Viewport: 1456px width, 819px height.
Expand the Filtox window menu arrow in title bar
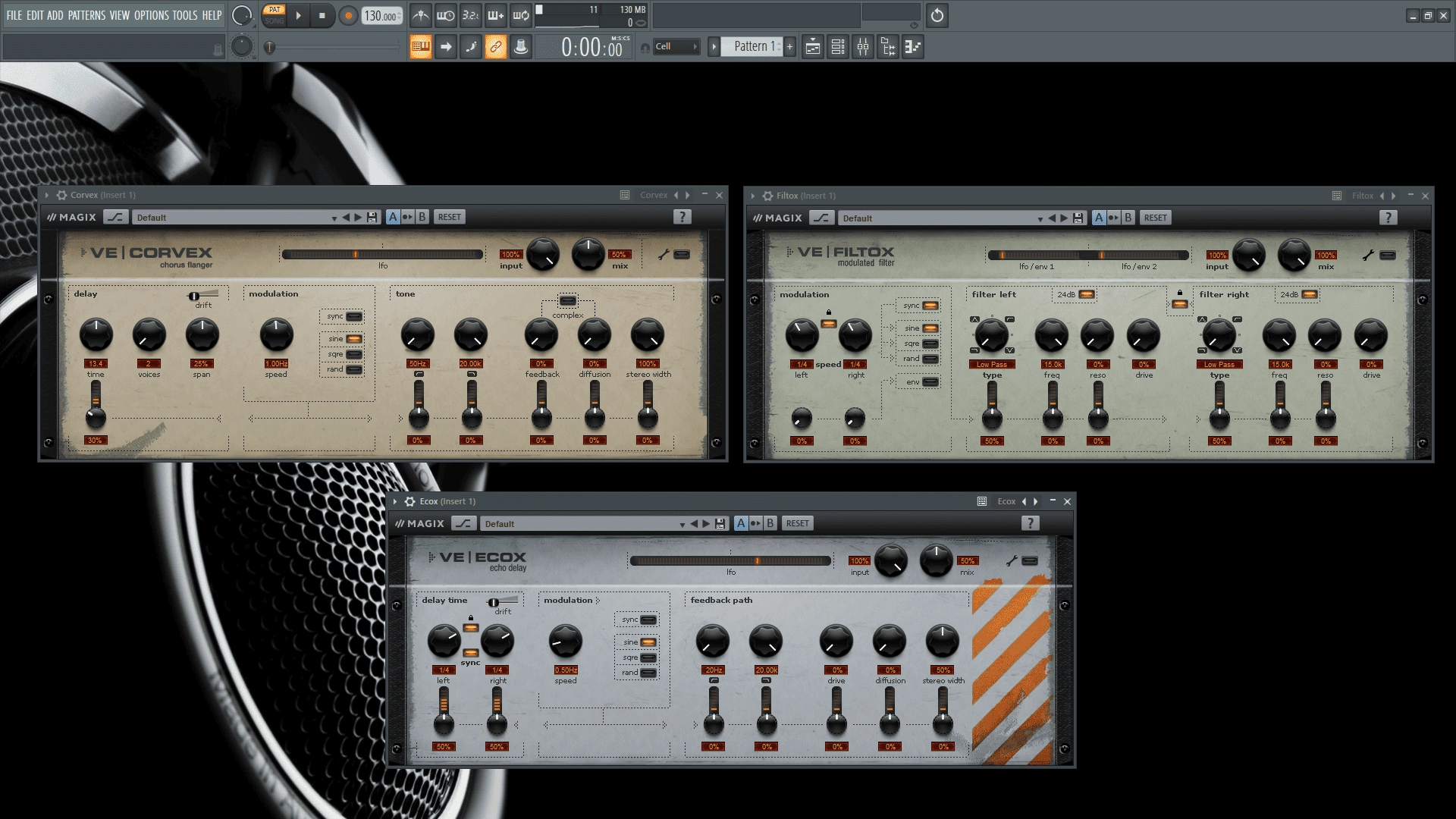(x=753, y=196)
